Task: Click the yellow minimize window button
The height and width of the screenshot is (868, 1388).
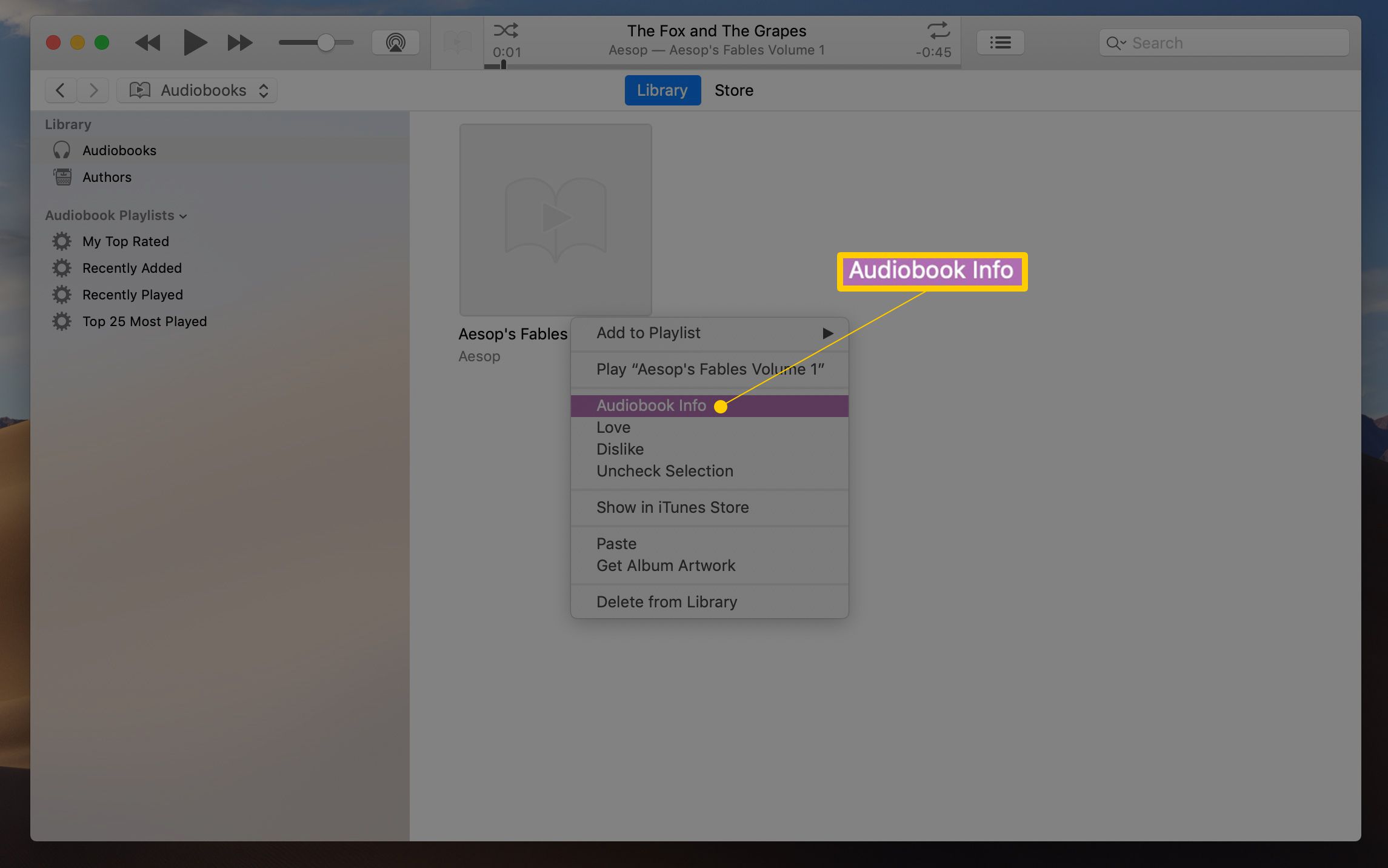Action: click(78, 43)
